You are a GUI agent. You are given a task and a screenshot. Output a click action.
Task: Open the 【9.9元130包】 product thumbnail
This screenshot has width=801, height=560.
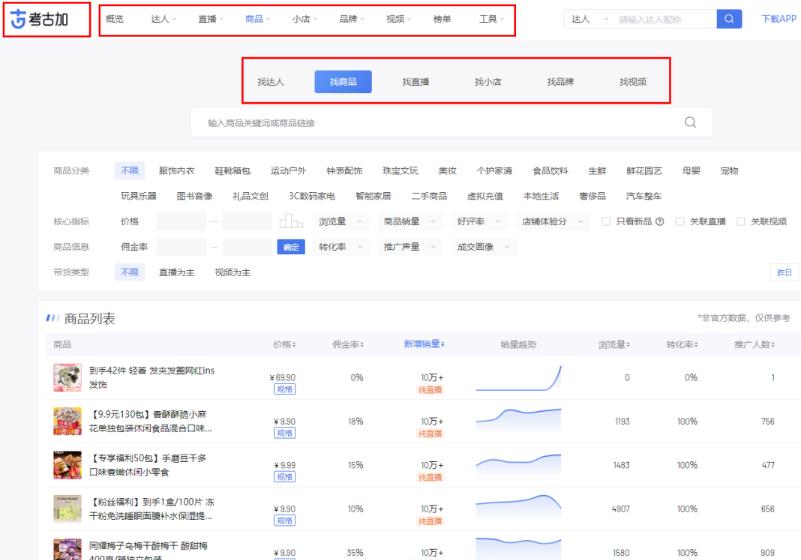point(67,422)
